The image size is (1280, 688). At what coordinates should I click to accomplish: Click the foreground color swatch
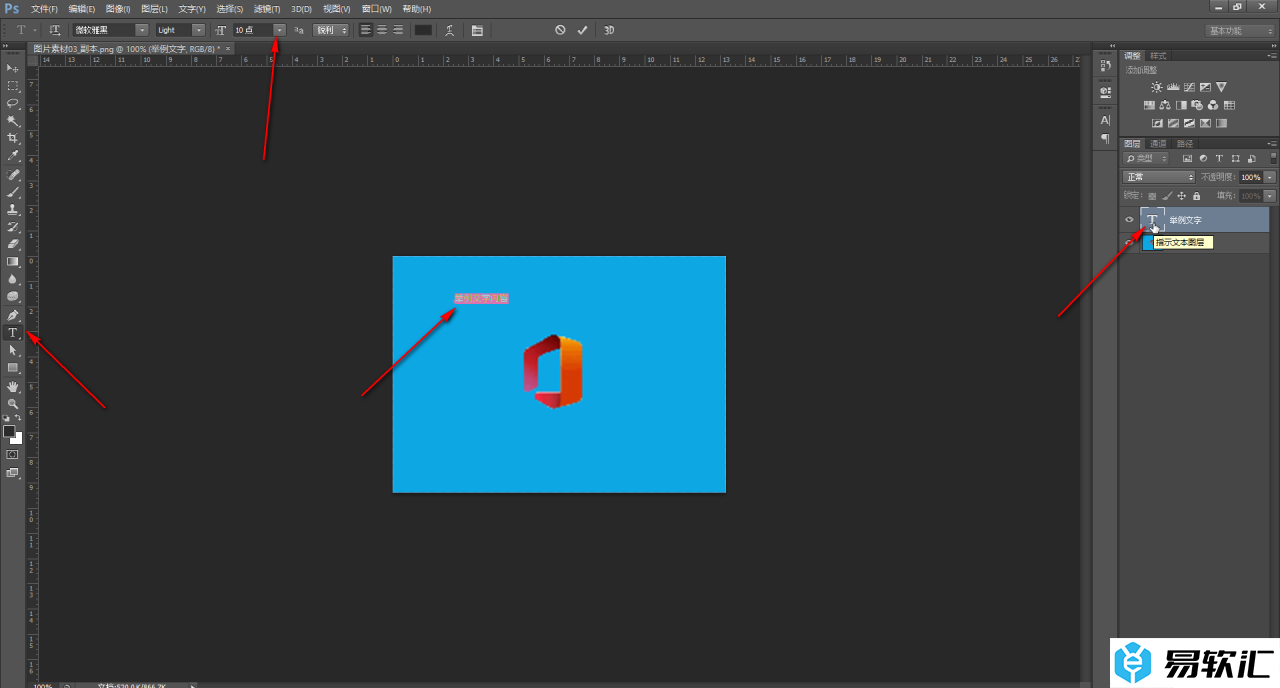9,431
